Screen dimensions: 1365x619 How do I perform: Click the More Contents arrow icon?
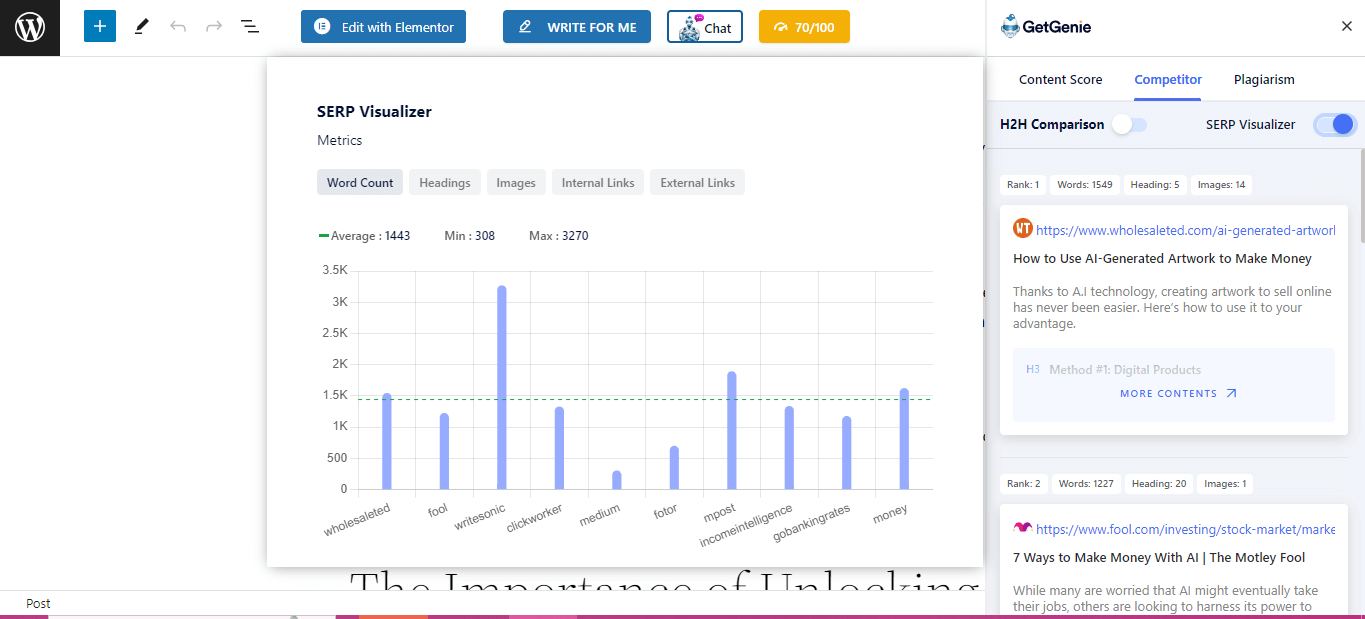(1231, 394)
